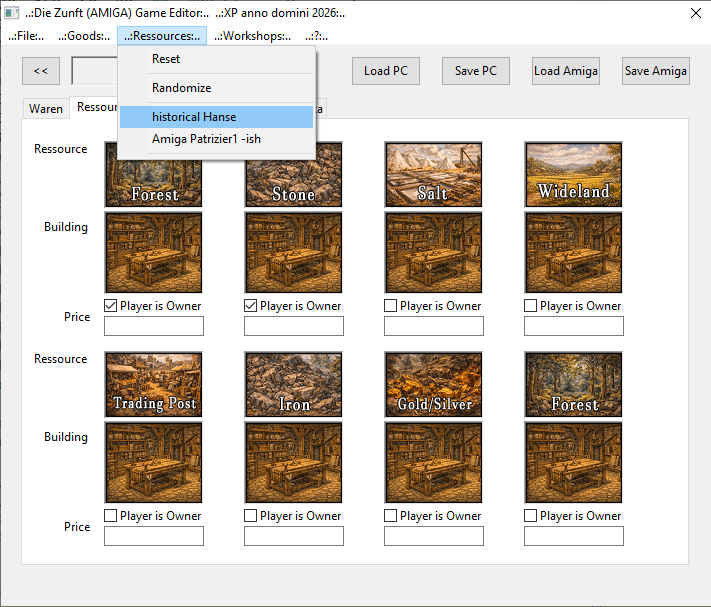Select the Iron resource tile
711x607 pixels.
(x=294, y=384)
